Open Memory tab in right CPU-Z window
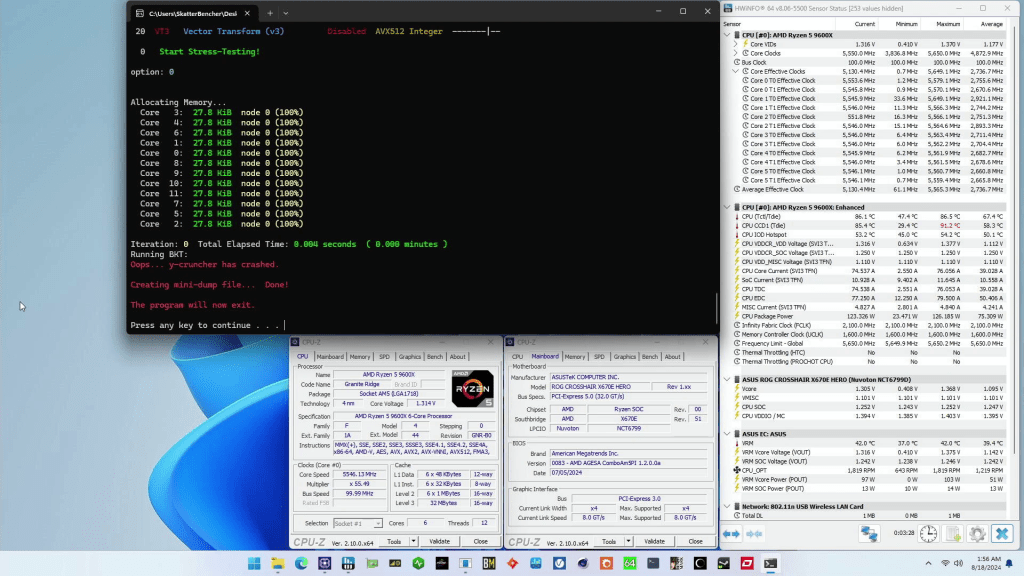The height and width of the screenshot is (576, 1024). [575, 357]
